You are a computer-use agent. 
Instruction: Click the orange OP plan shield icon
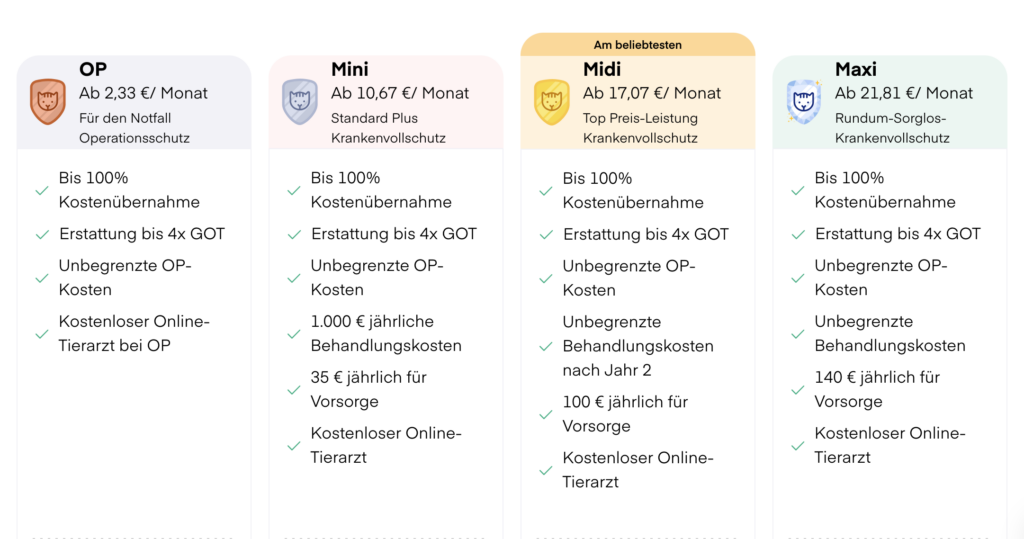[48, 102]
